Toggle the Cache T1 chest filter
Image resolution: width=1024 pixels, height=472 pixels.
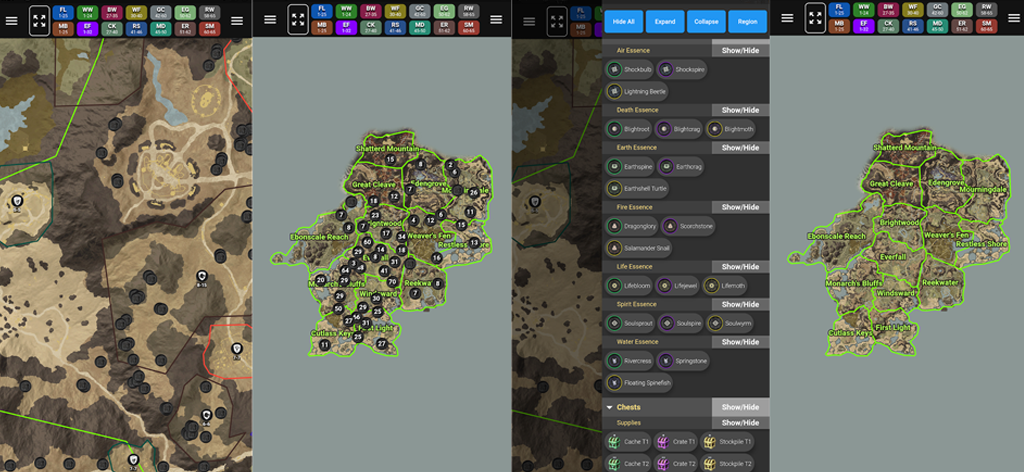tap(628, 442)
